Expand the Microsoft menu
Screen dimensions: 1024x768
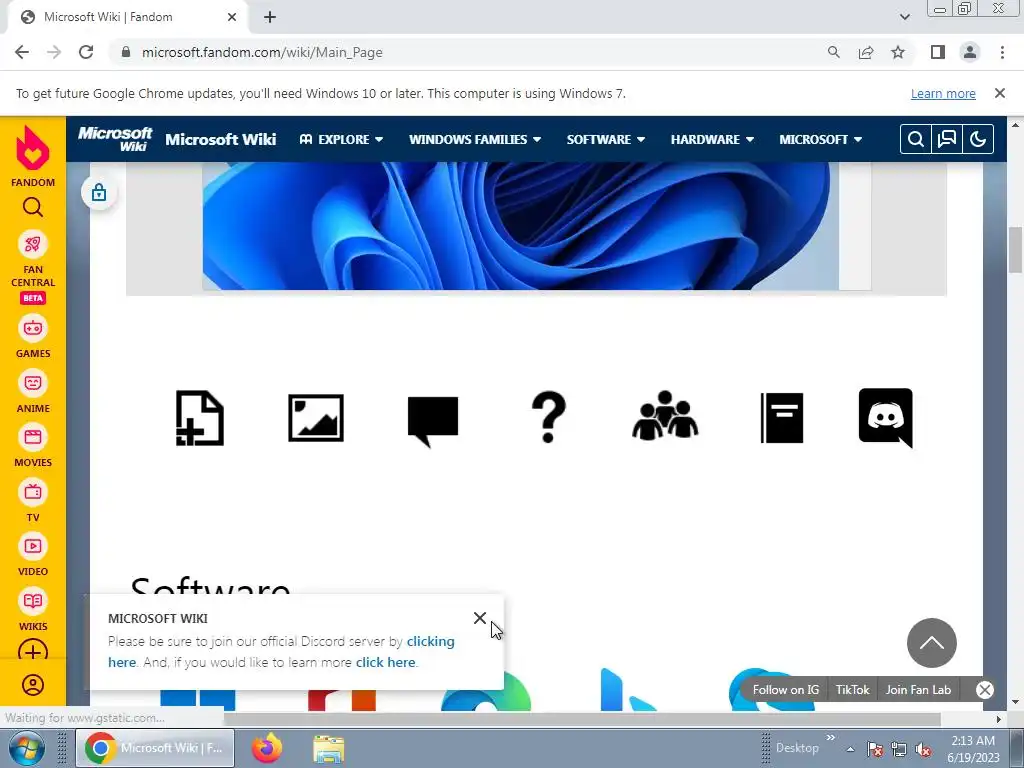[x=820, y=139]
